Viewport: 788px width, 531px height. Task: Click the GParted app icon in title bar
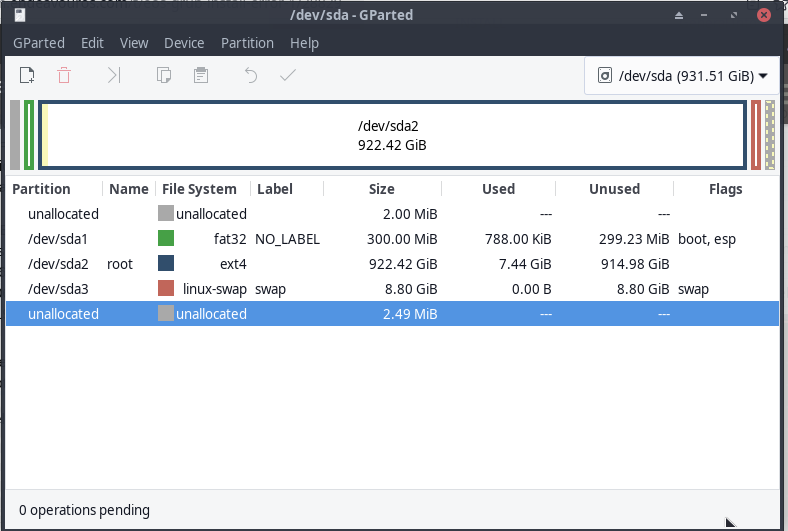tap(20, 15)
